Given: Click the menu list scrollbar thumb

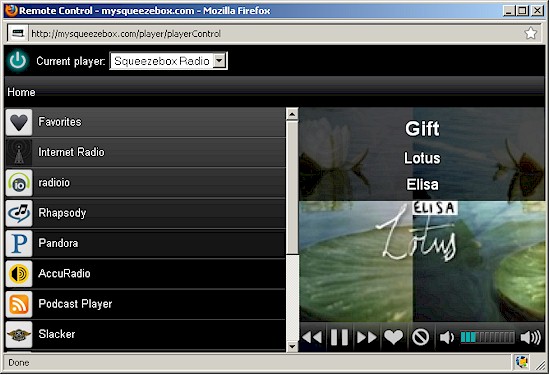Looking at the screenshot, I should 292,187.
